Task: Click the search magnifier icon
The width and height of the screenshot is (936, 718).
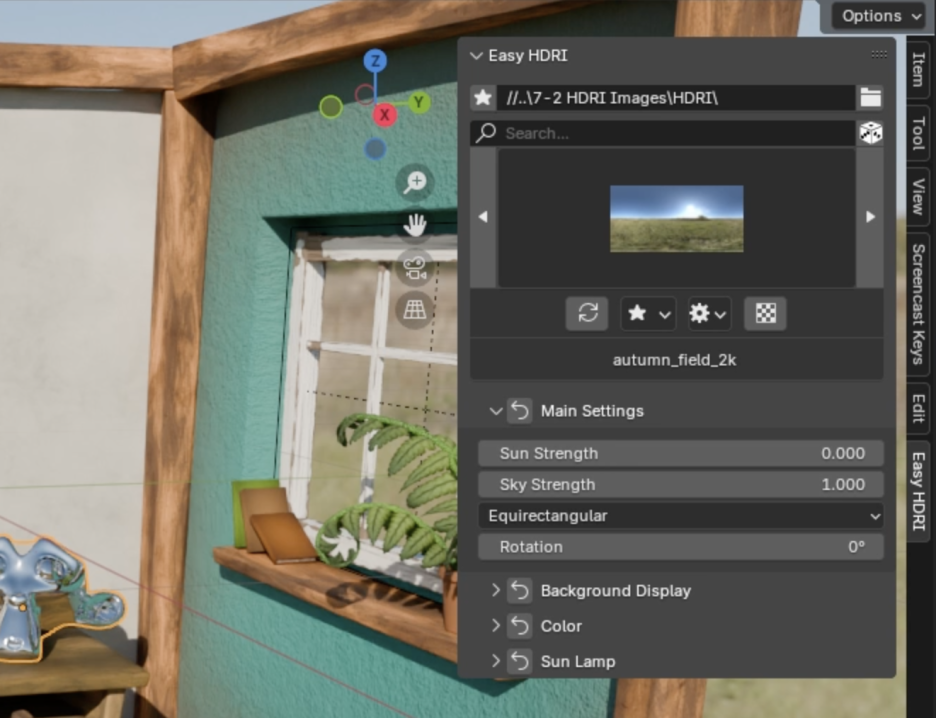Action: click(x=486, y=132)
